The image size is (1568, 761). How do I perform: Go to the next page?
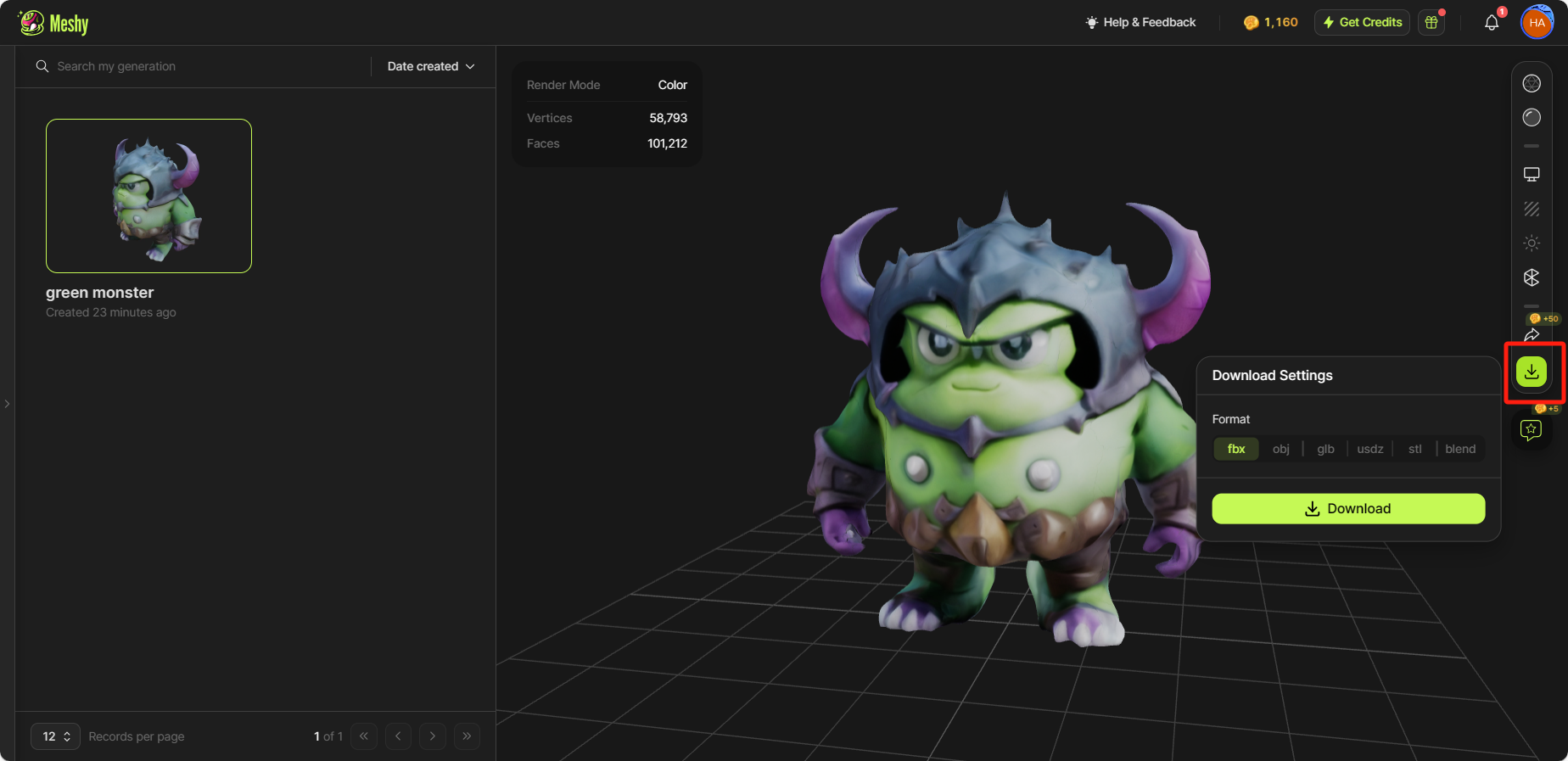[x=433, y=736]
